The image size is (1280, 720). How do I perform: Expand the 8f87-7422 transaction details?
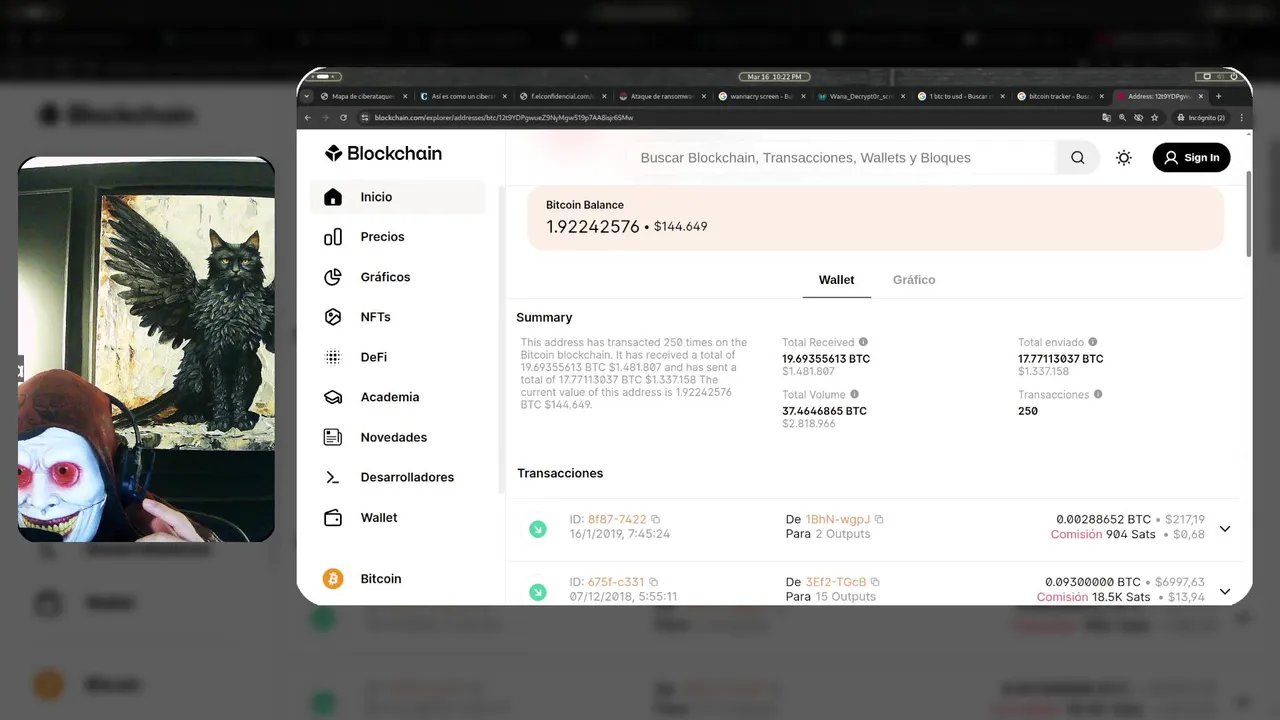coord(1225,528)
